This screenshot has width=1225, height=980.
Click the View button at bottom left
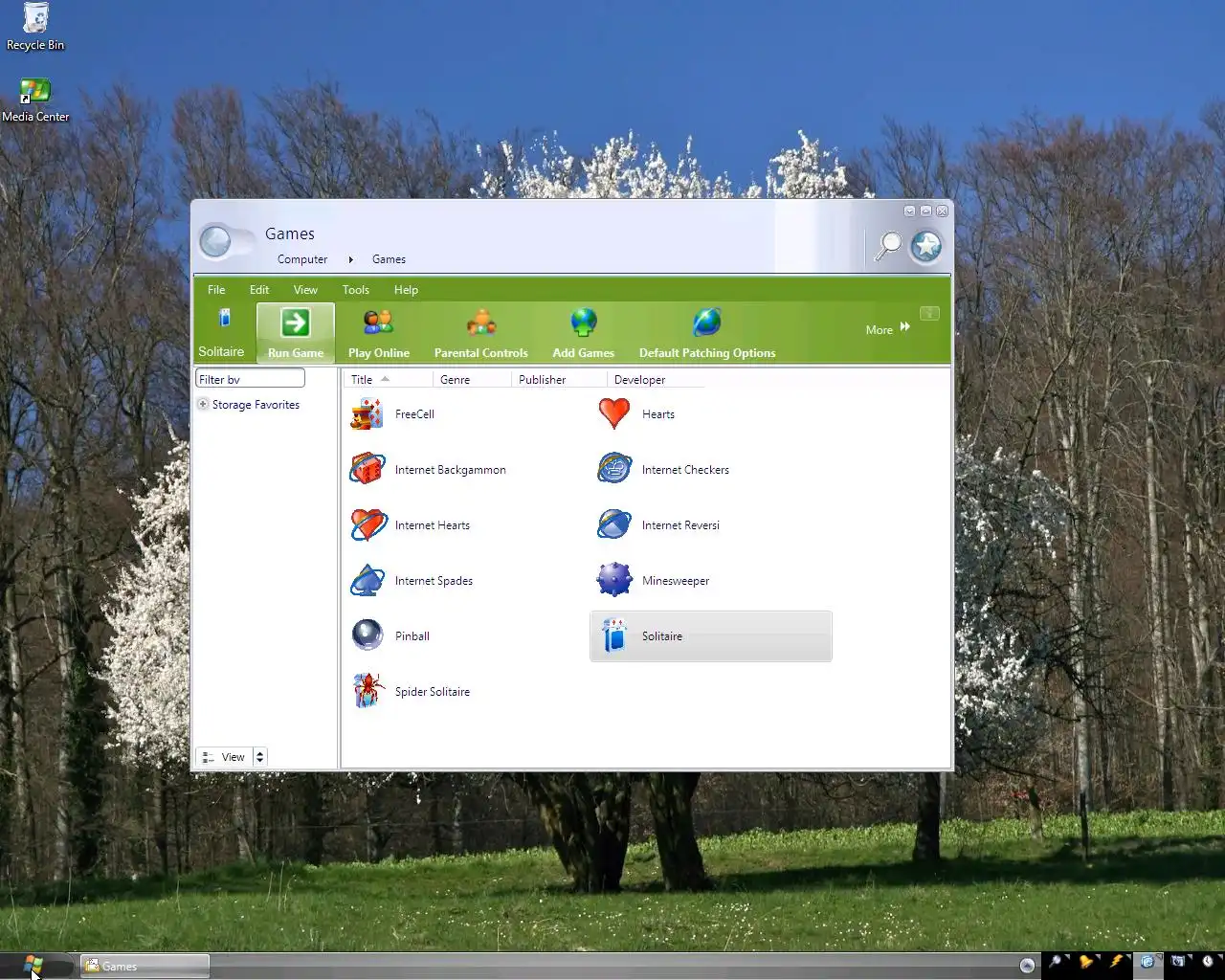224,757
